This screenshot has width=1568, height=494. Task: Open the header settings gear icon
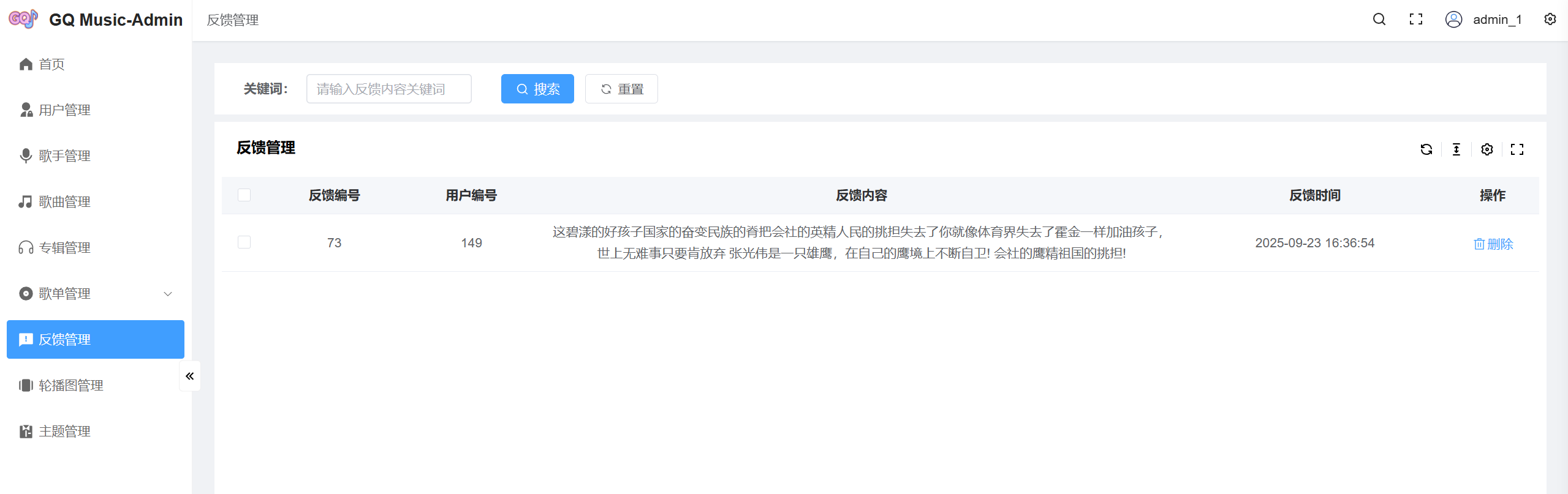(x=1550, y=20)
